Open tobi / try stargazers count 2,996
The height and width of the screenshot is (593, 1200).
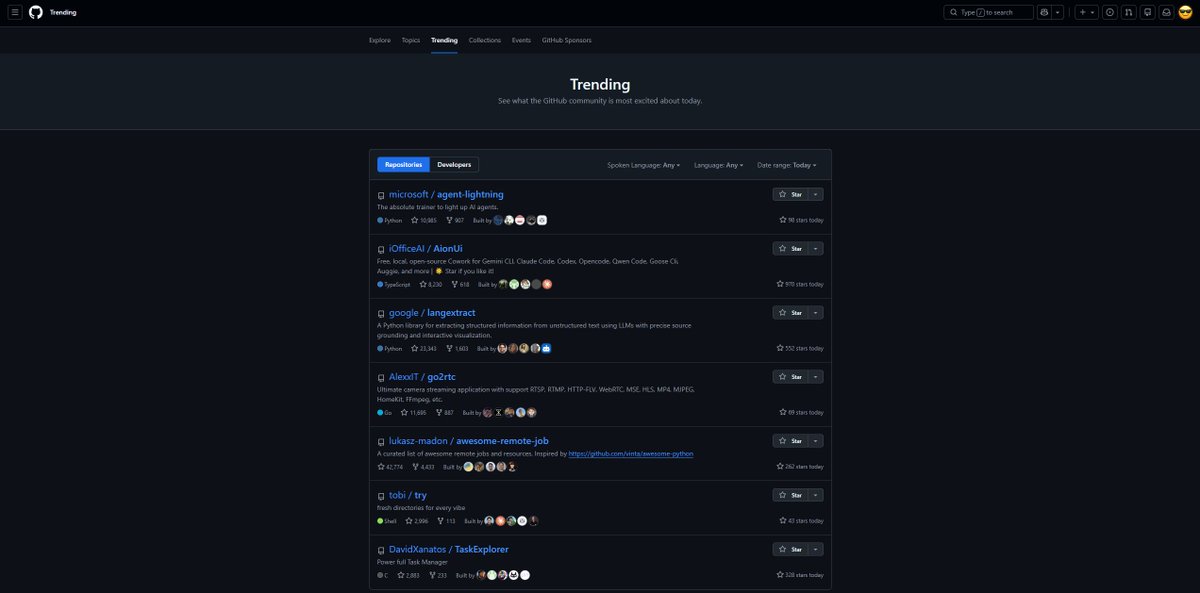[x=417, y=520]
